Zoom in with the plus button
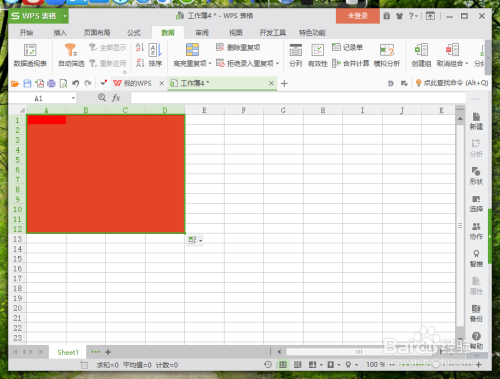 point(479,365)
